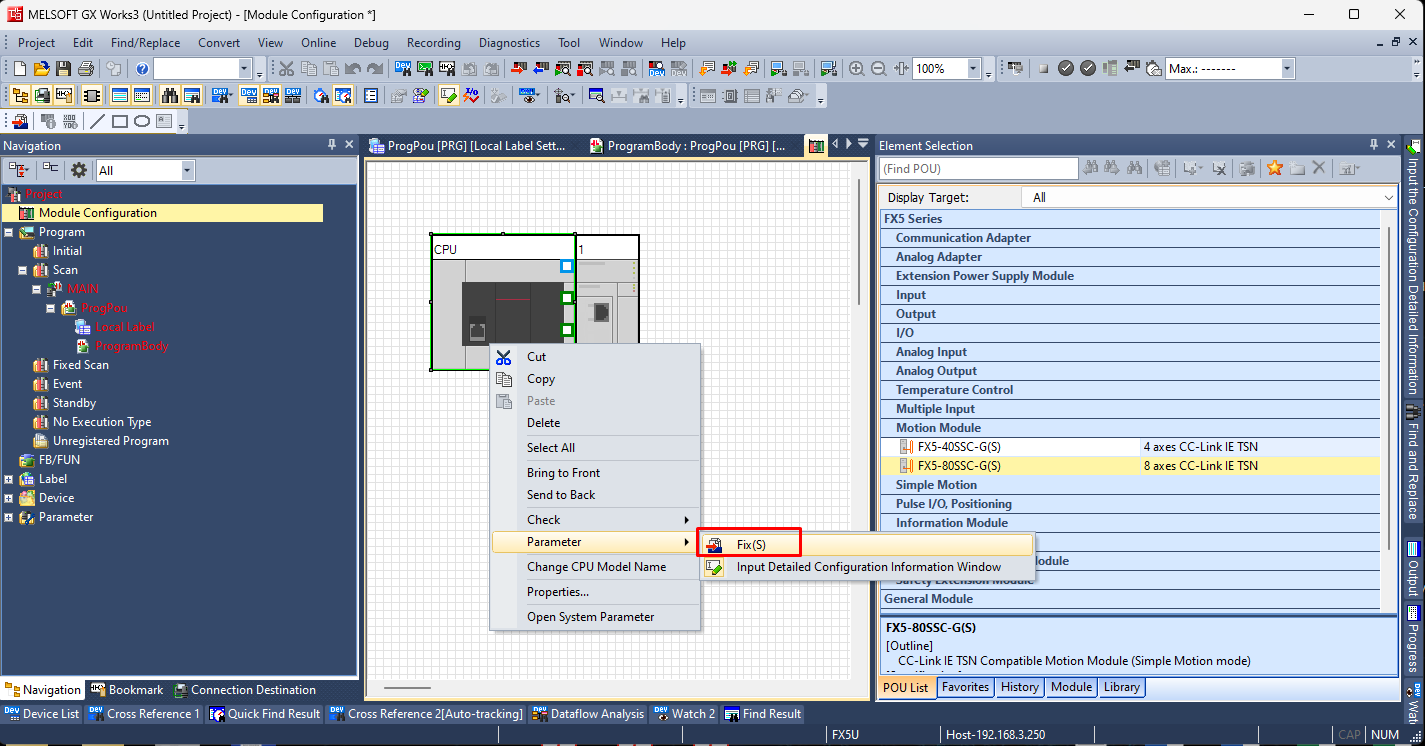Close the Element Selection panel
The image size is (1425, 746).
tap(1391, 145)
